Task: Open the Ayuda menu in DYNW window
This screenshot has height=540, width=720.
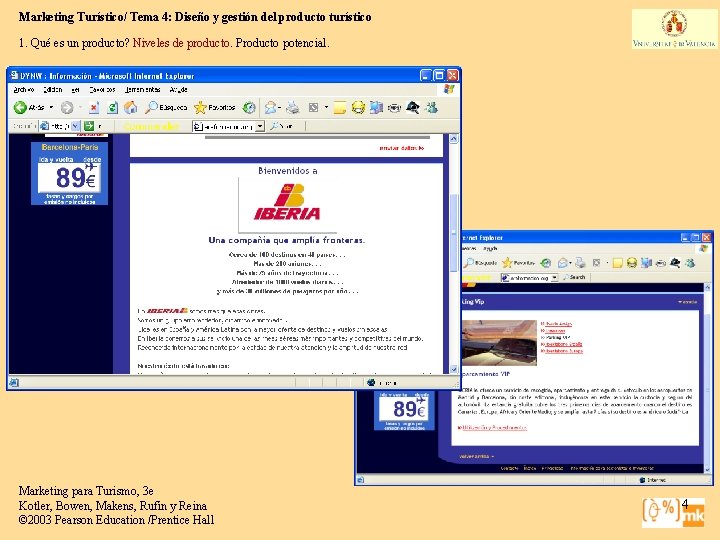Action: 178,90
